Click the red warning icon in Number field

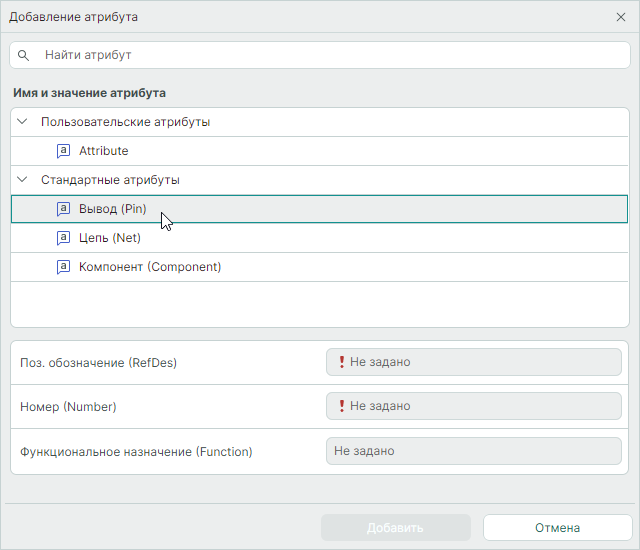pyautogui.click(x=341, y=406)
